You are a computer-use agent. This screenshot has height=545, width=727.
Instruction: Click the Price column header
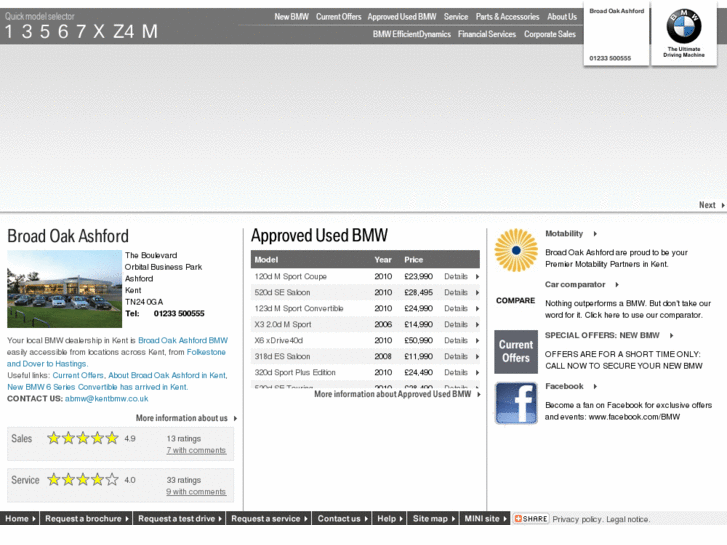tap(414, 260)
